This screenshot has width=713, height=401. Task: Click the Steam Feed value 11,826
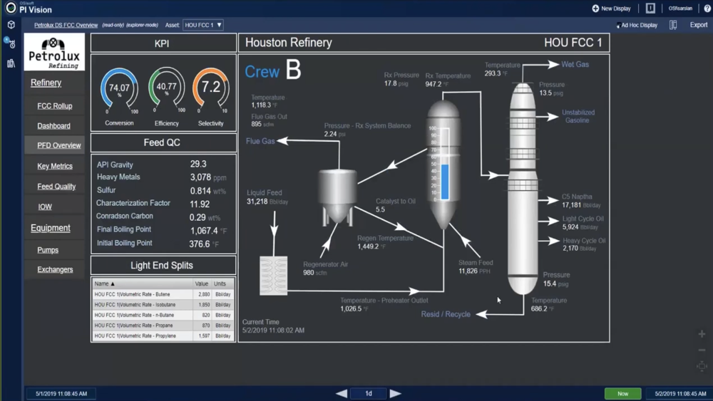(468, 271)
